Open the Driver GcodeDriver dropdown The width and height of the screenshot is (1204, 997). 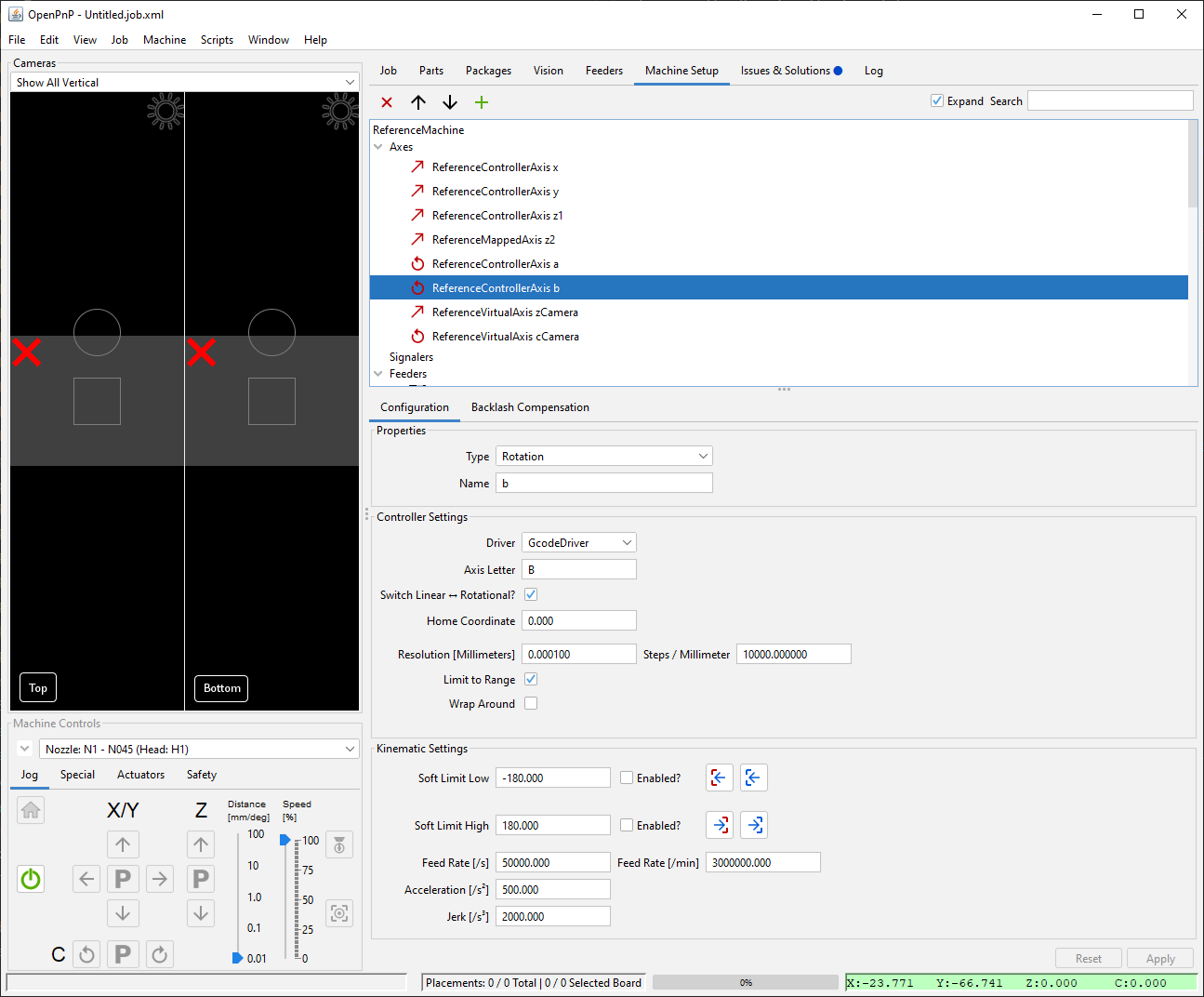point(578,543)
